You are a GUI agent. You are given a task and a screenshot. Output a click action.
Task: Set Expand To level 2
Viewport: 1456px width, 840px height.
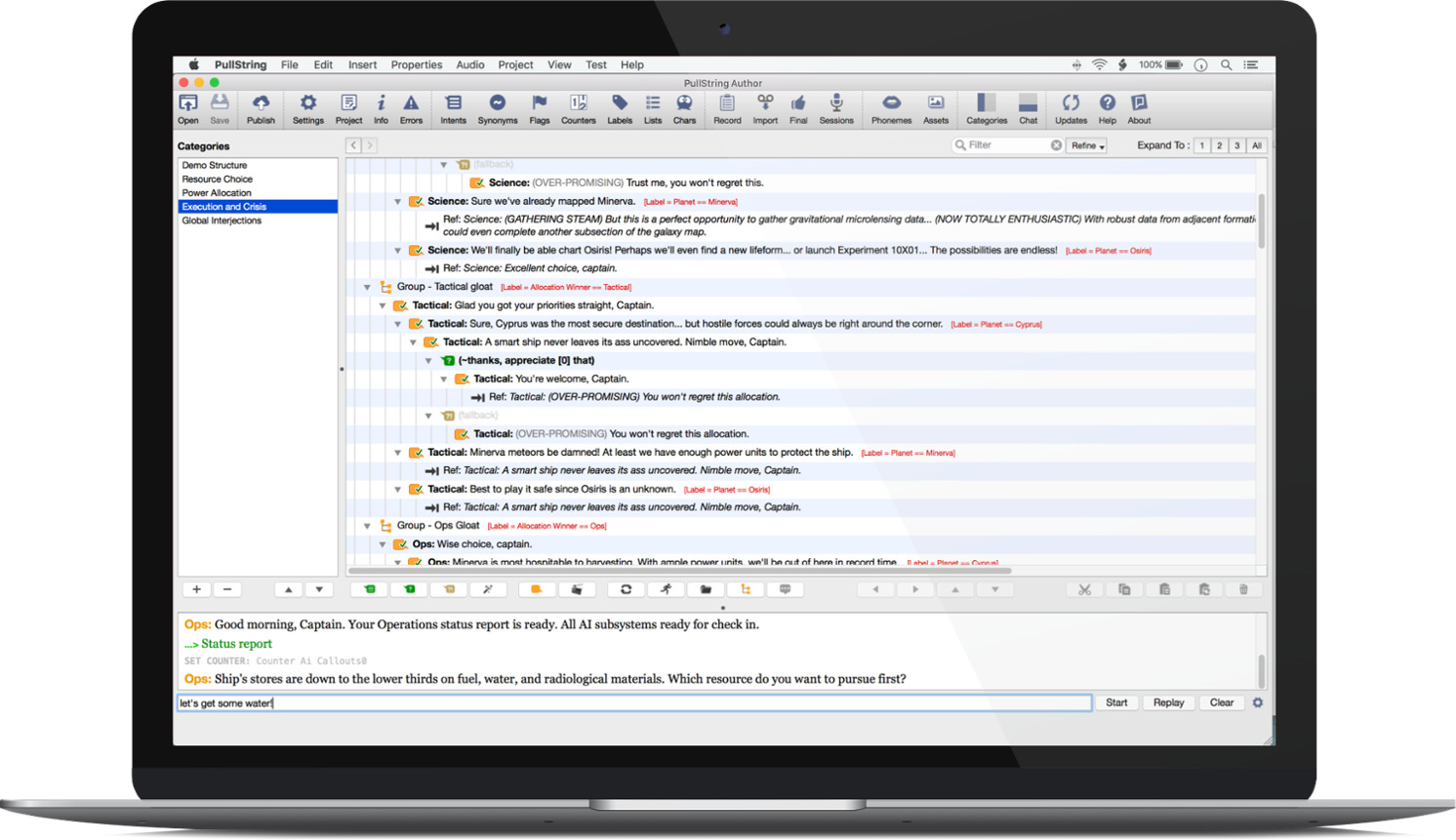click(1220, 145)
